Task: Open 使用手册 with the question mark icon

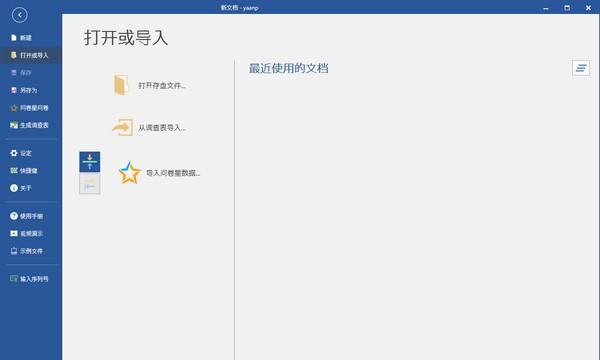Action: (x=27, y=216)
